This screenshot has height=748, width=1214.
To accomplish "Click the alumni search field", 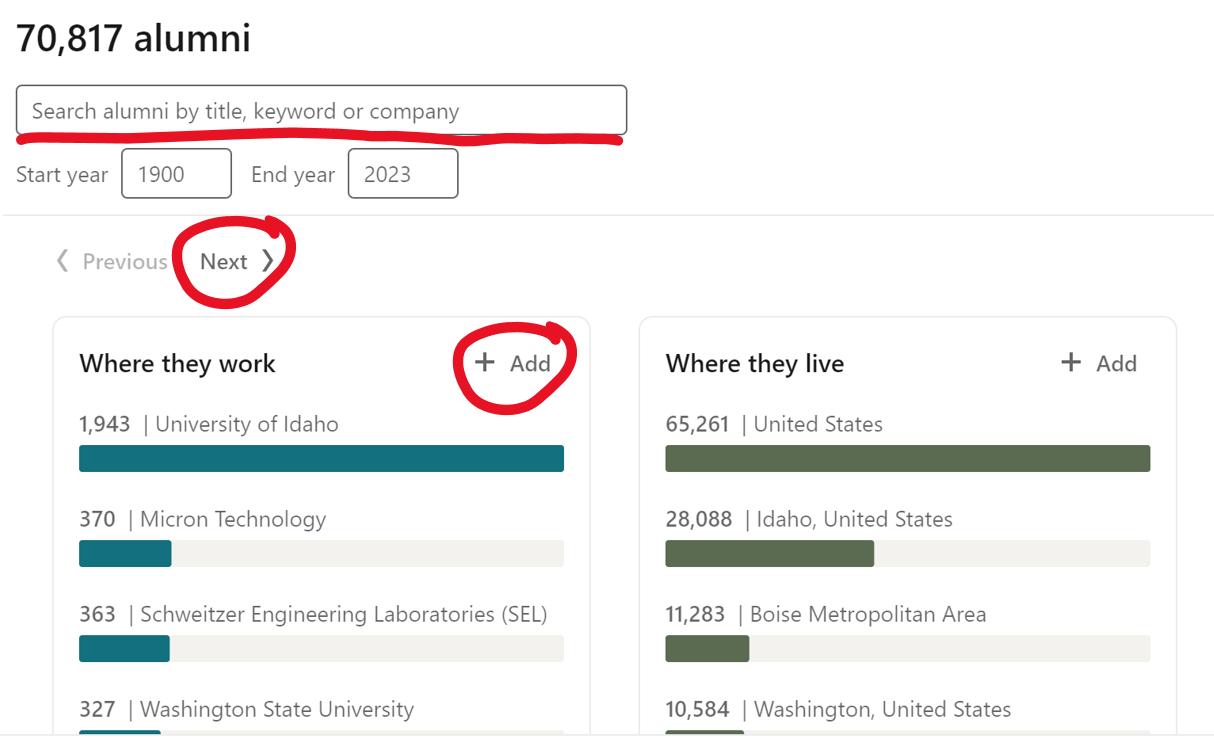I will tap(321, 111).
